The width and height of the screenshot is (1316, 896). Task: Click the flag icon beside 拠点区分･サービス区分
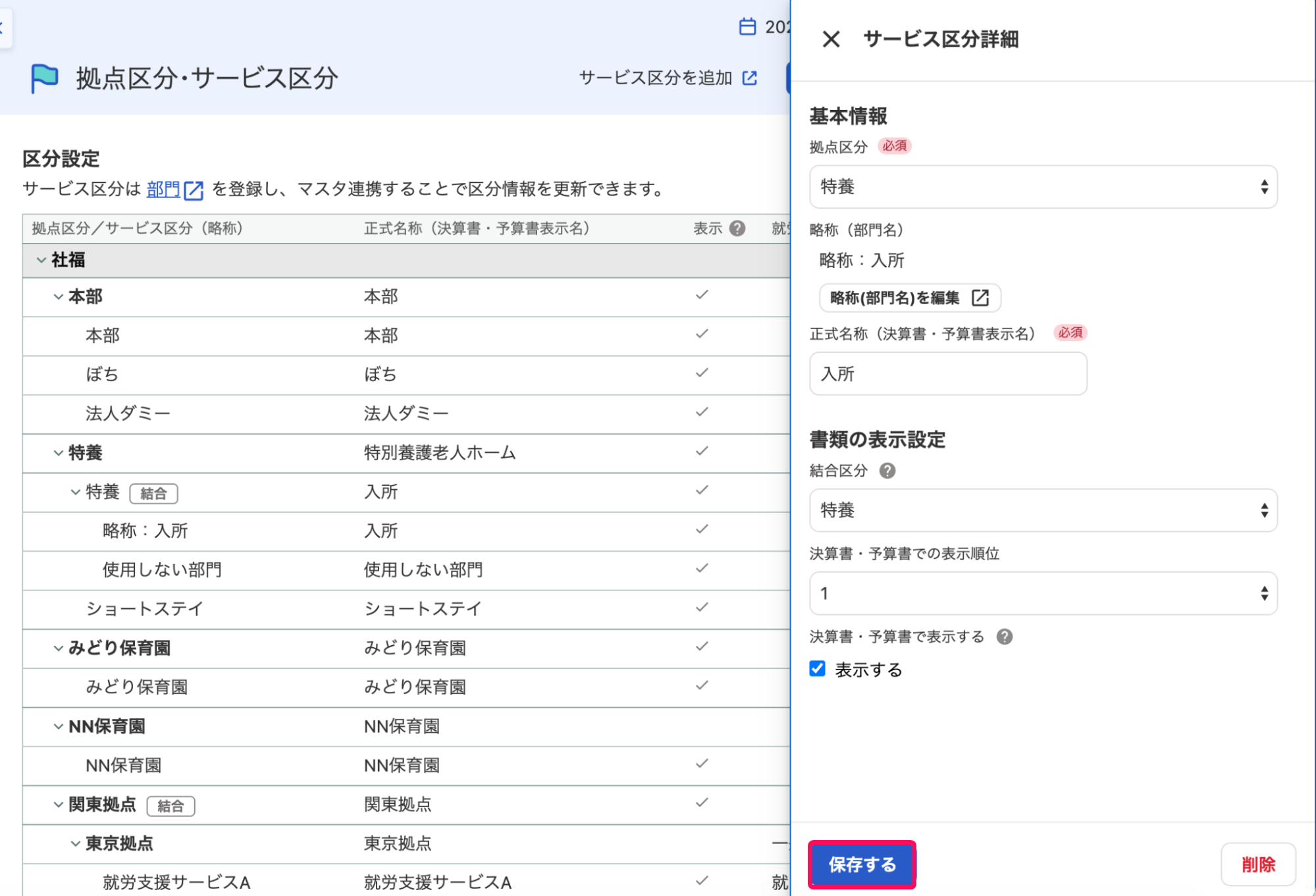tap(44, 78)
